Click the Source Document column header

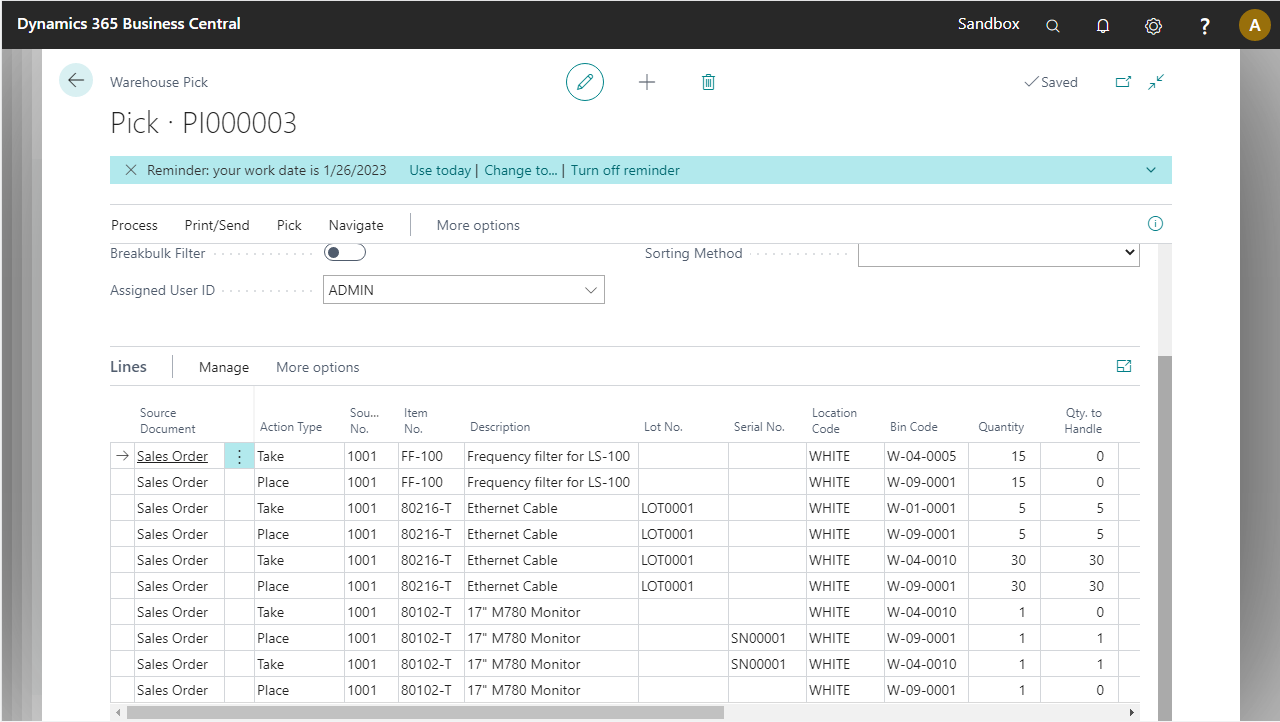click(x=168, y=421)
